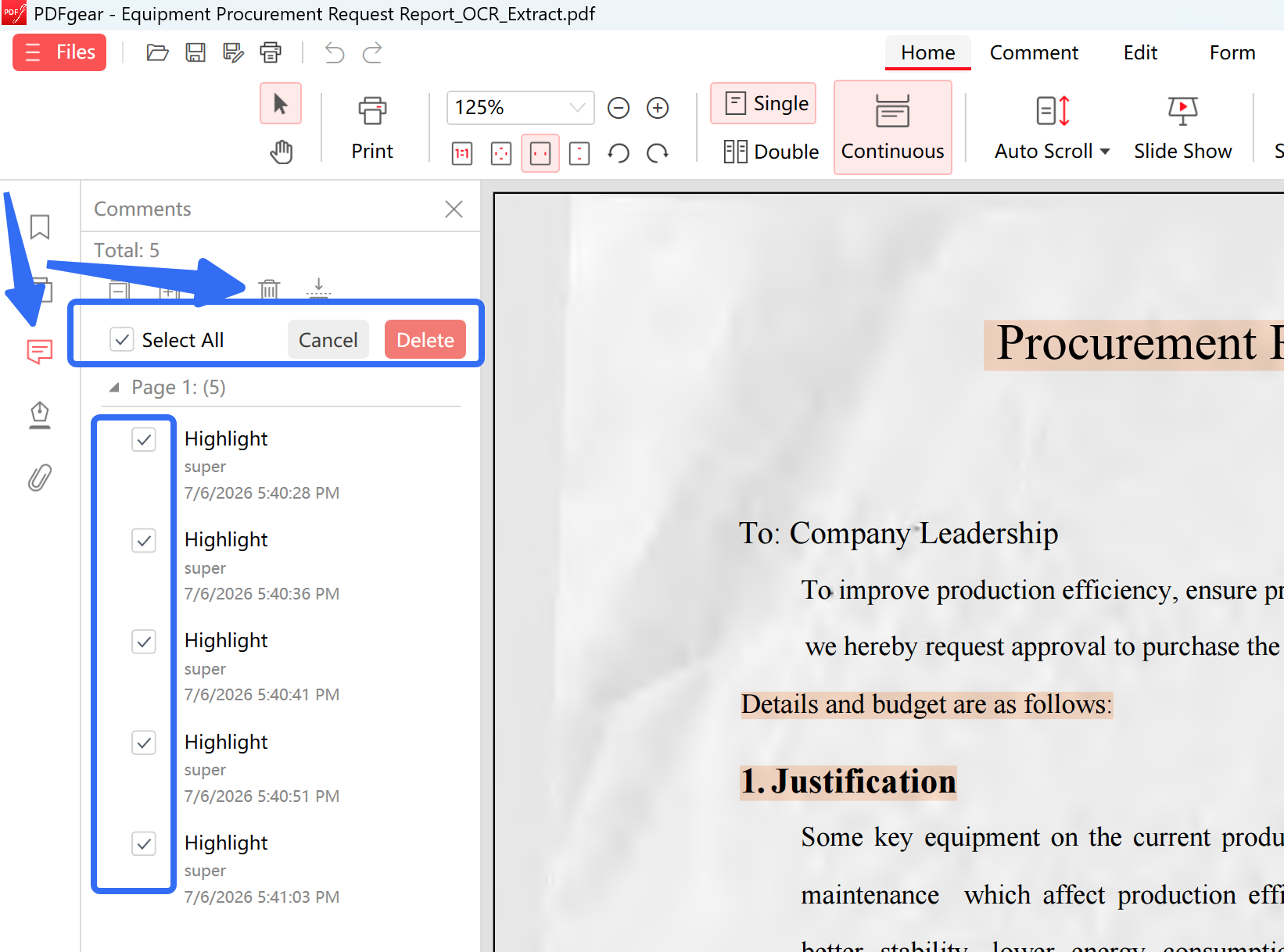Click the zoom out minus icon
This screenshot has height=952, width=1284.
coord(619,107)
